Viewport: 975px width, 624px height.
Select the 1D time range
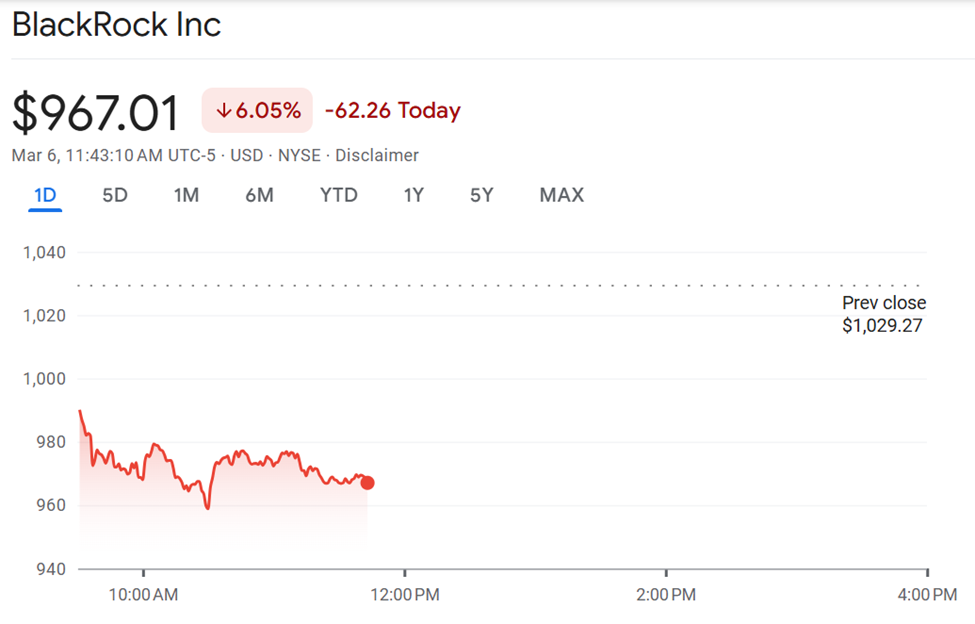point(44,195)
